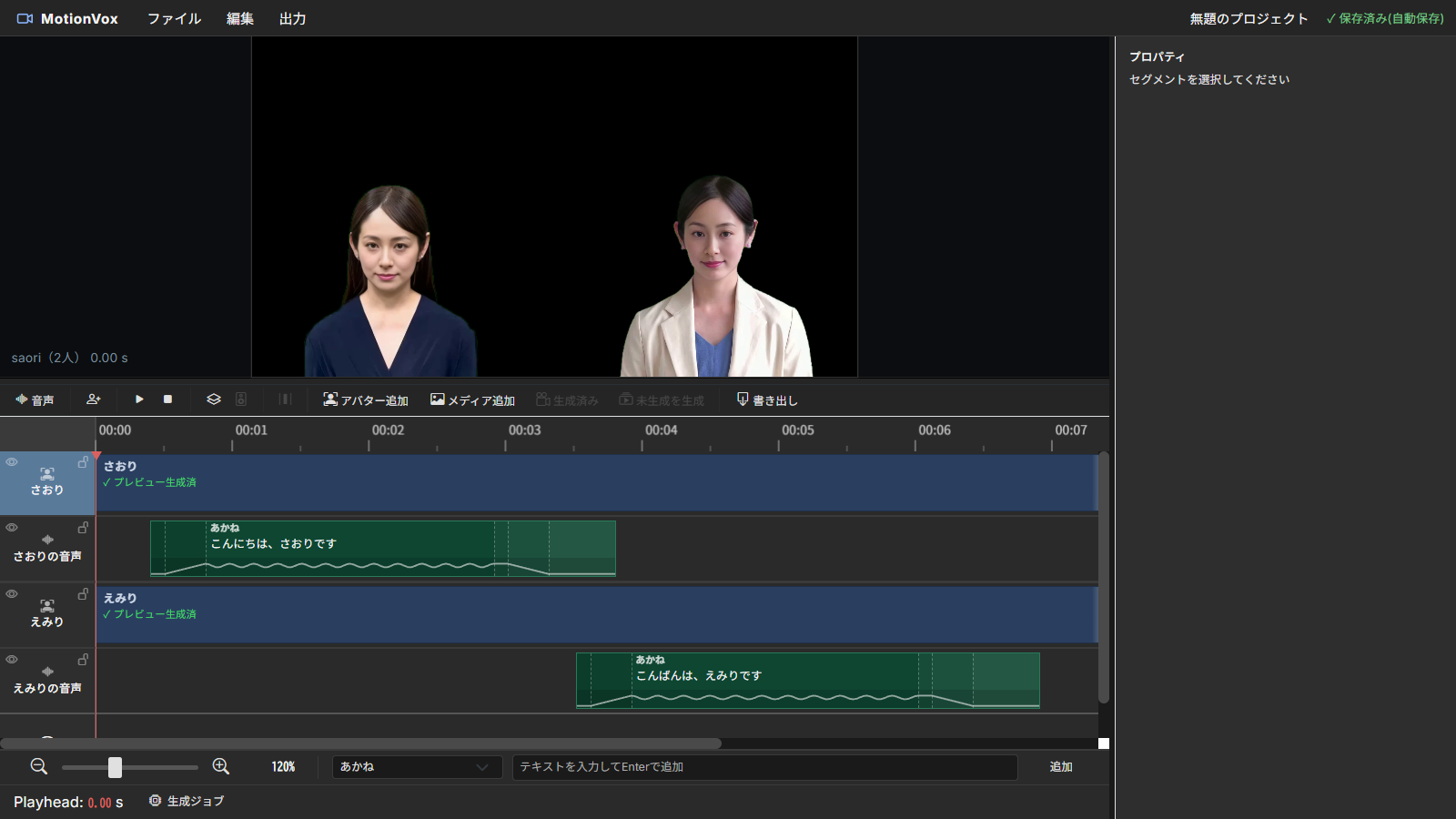Stop playback with the stop button

(x=167, y=399)
